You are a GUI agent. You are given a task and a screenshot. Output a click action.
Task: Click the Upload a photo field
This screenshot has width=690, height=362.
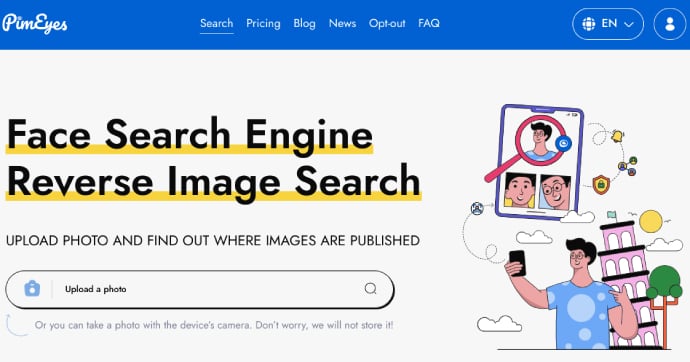[200, 289]
